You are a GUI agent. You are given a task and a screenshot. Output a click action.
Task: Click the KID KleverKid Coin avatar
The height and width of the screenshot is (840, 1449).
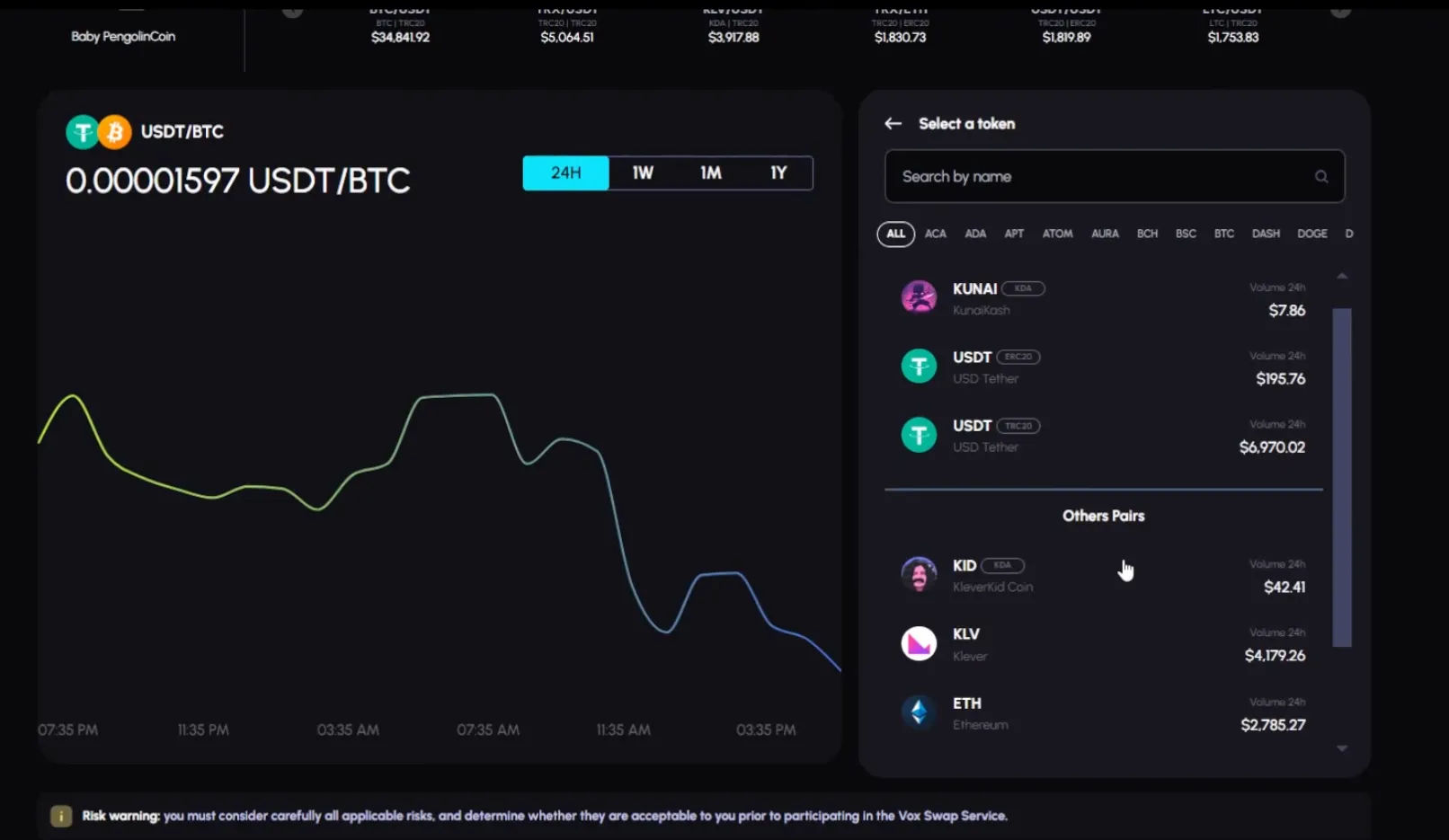click(x=919, y=574)
